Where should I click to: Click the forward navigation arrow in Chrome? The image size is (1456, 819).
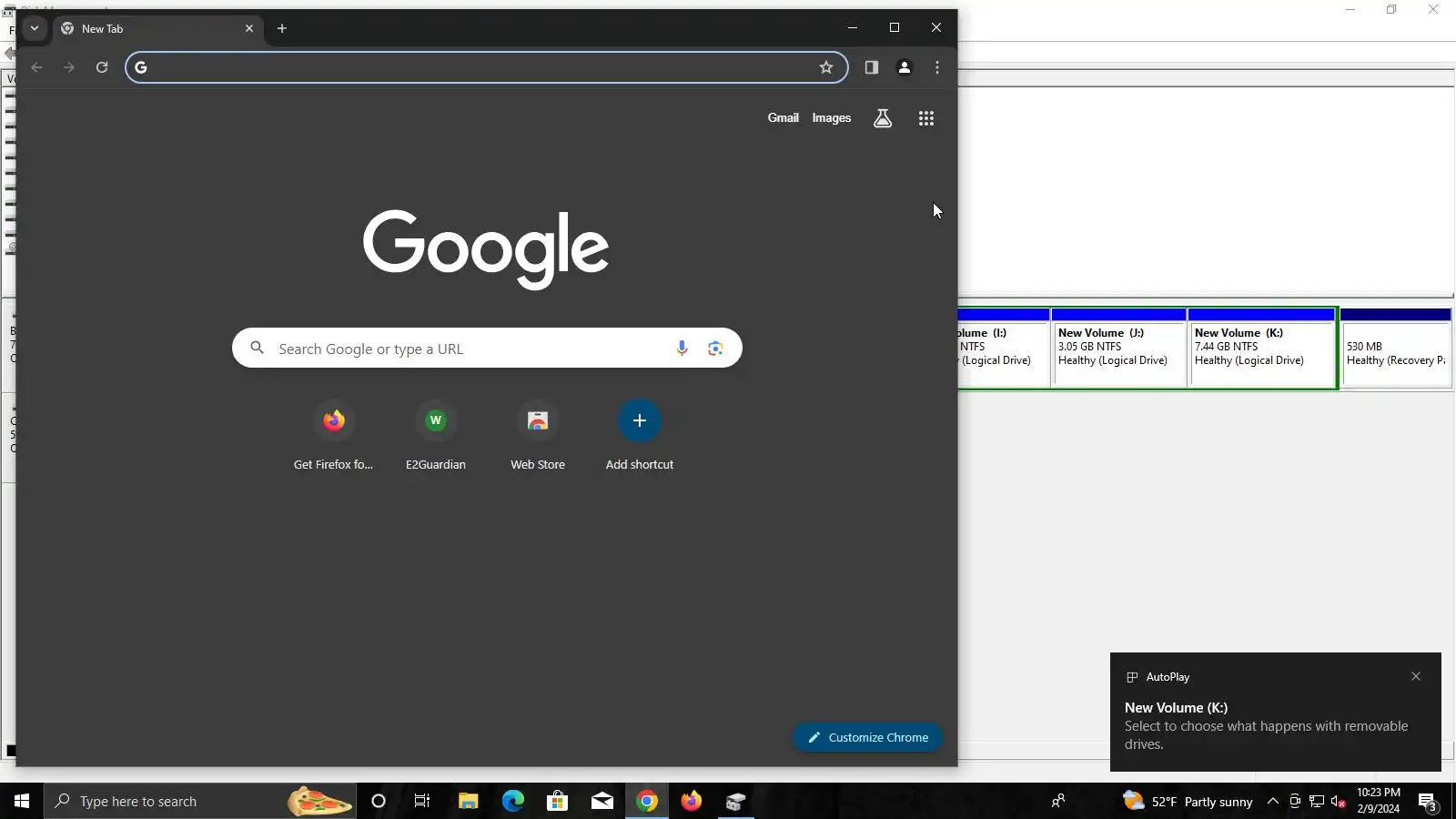click(x=69, y=67)
